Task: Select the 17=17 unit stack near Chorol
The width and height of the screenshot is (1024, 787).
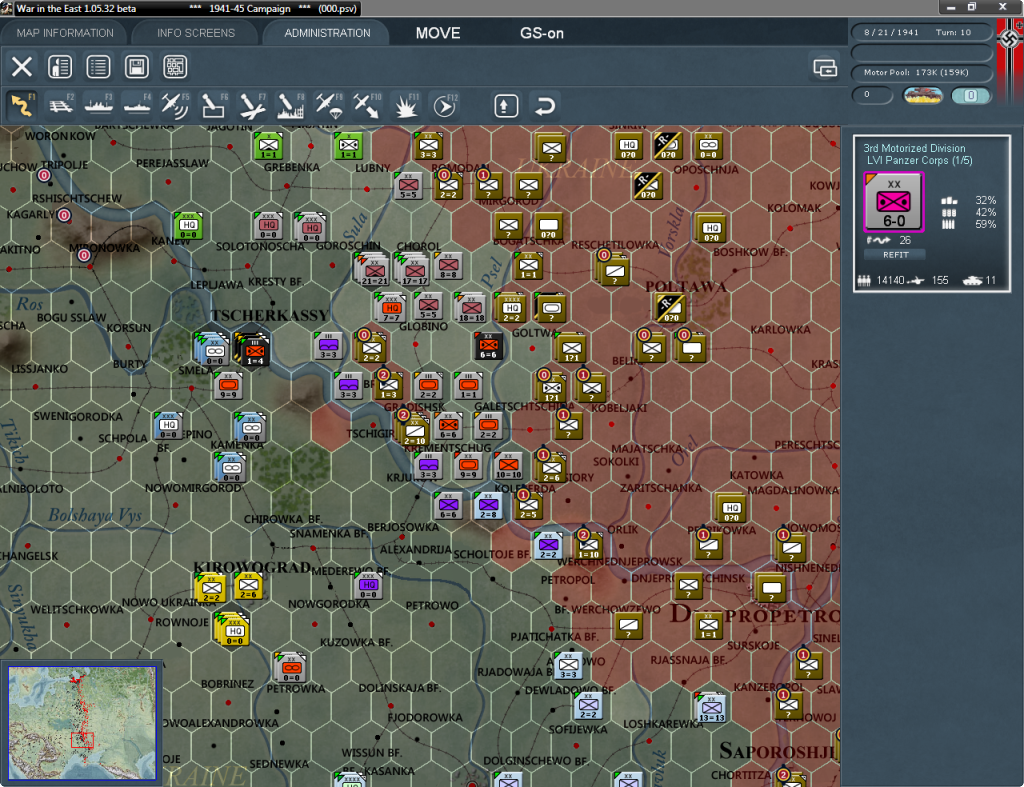Action: [x=413, y=270]
